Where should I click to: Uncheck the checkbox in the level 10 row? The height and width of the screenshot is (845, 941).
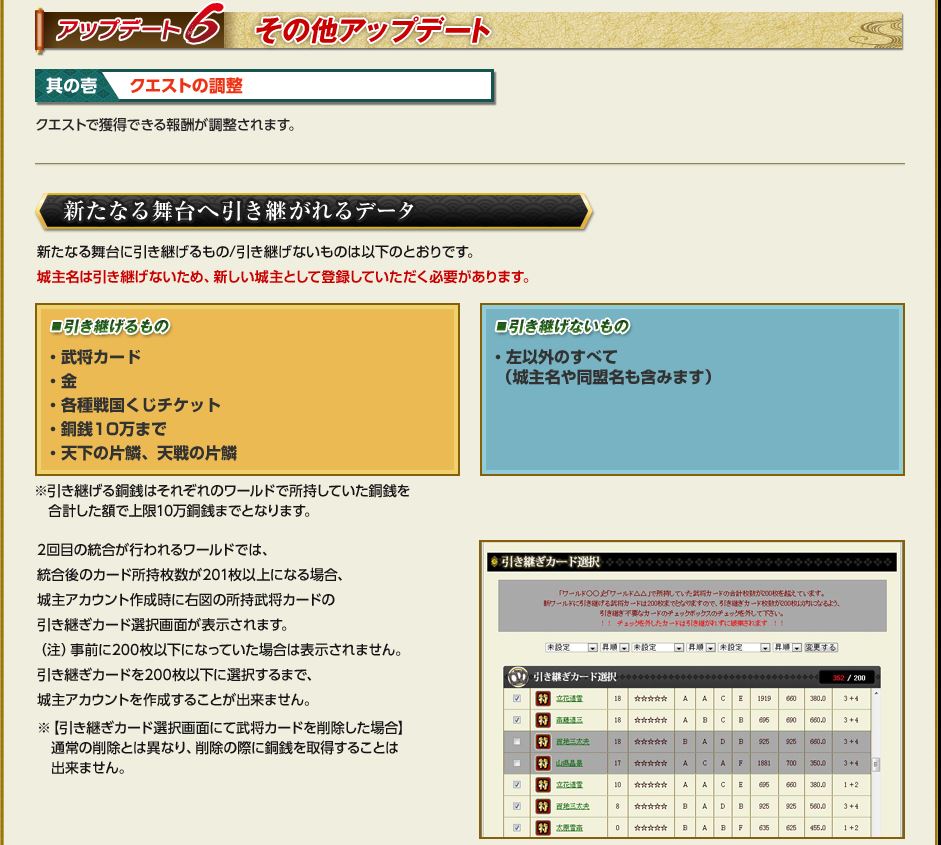click(x=517, y=785)
